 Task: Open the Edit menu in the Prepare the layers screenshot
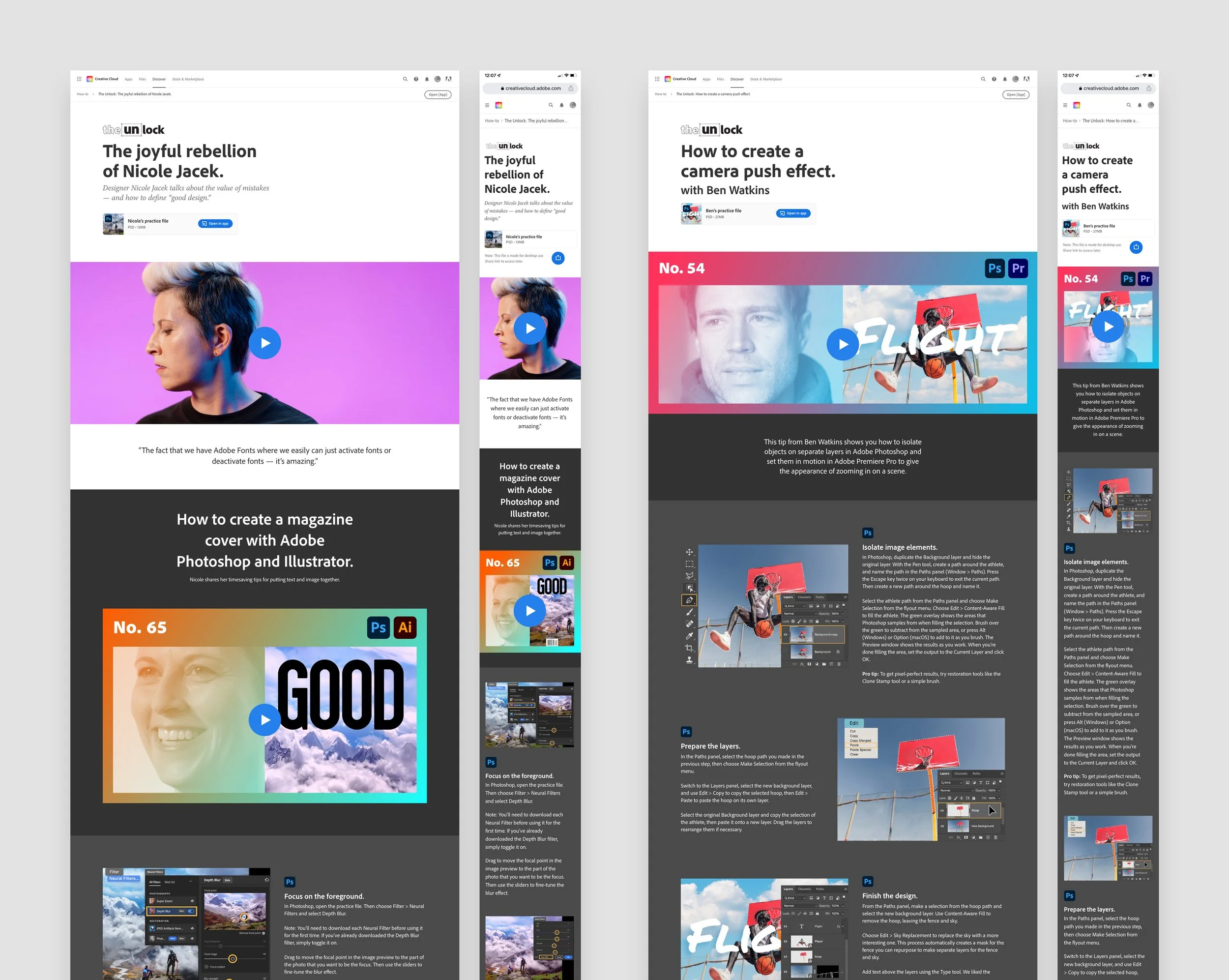click(853, 723)
